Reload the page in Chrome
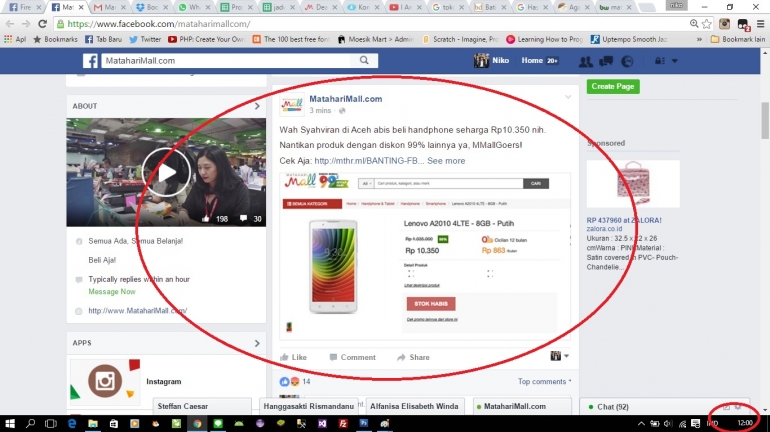Screen dimensions: 770x432 coord(43,24)
